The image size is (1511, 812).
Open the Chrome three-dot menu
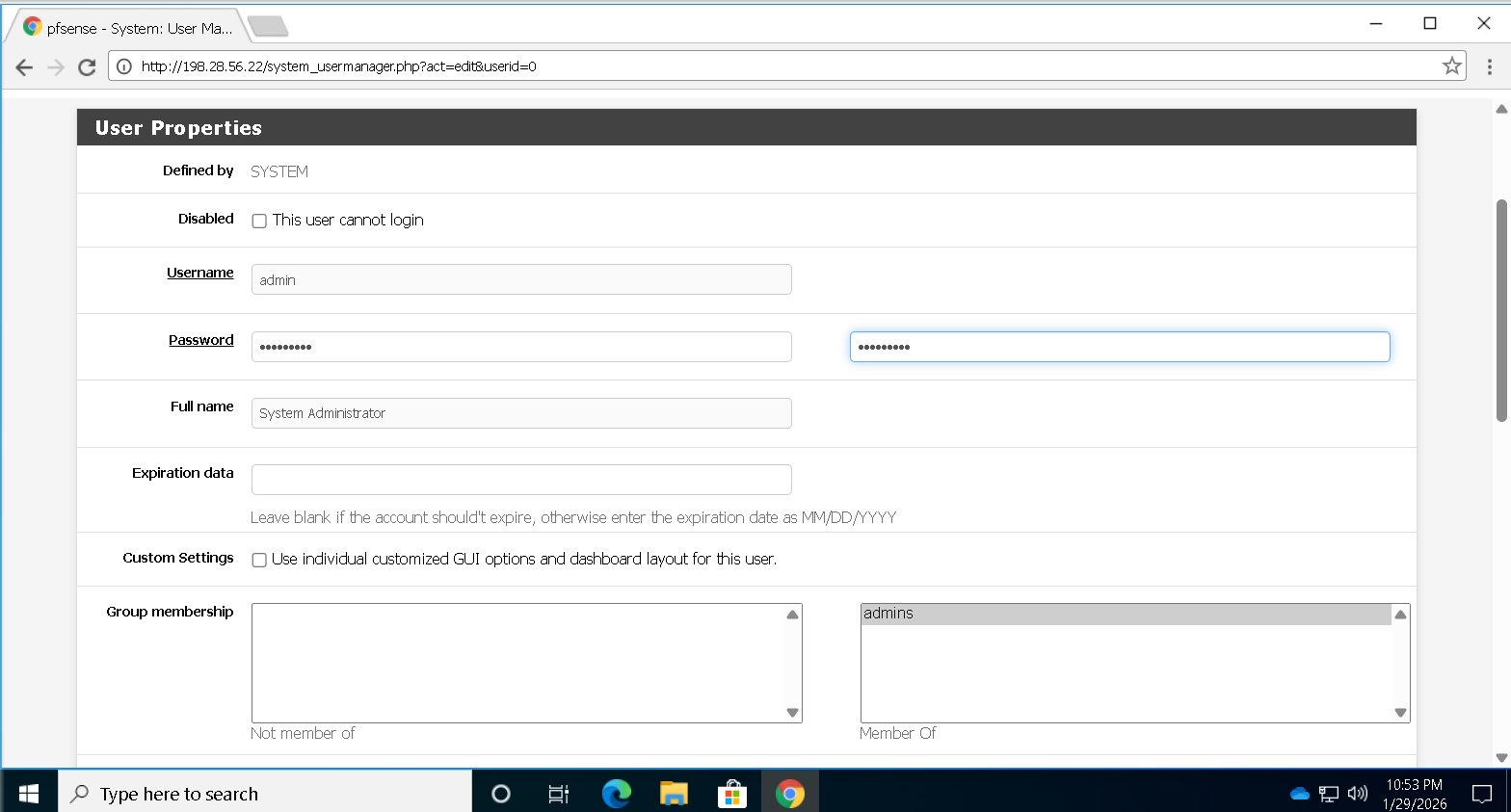[x=1489, y=66]
